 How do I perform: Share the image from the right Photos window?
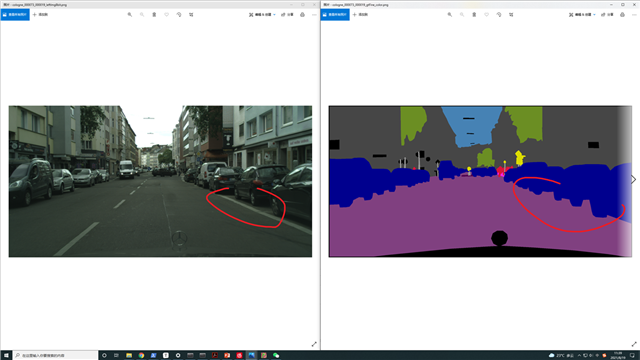607,15
